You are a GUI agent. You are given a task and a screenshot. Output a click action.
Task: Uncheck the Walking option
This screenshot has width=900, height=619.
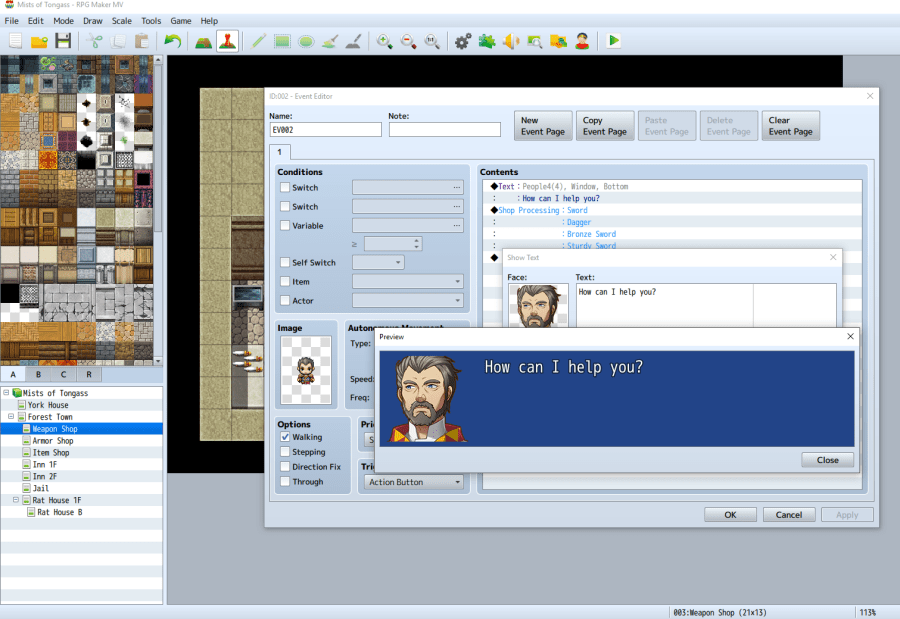coord(285,437)
